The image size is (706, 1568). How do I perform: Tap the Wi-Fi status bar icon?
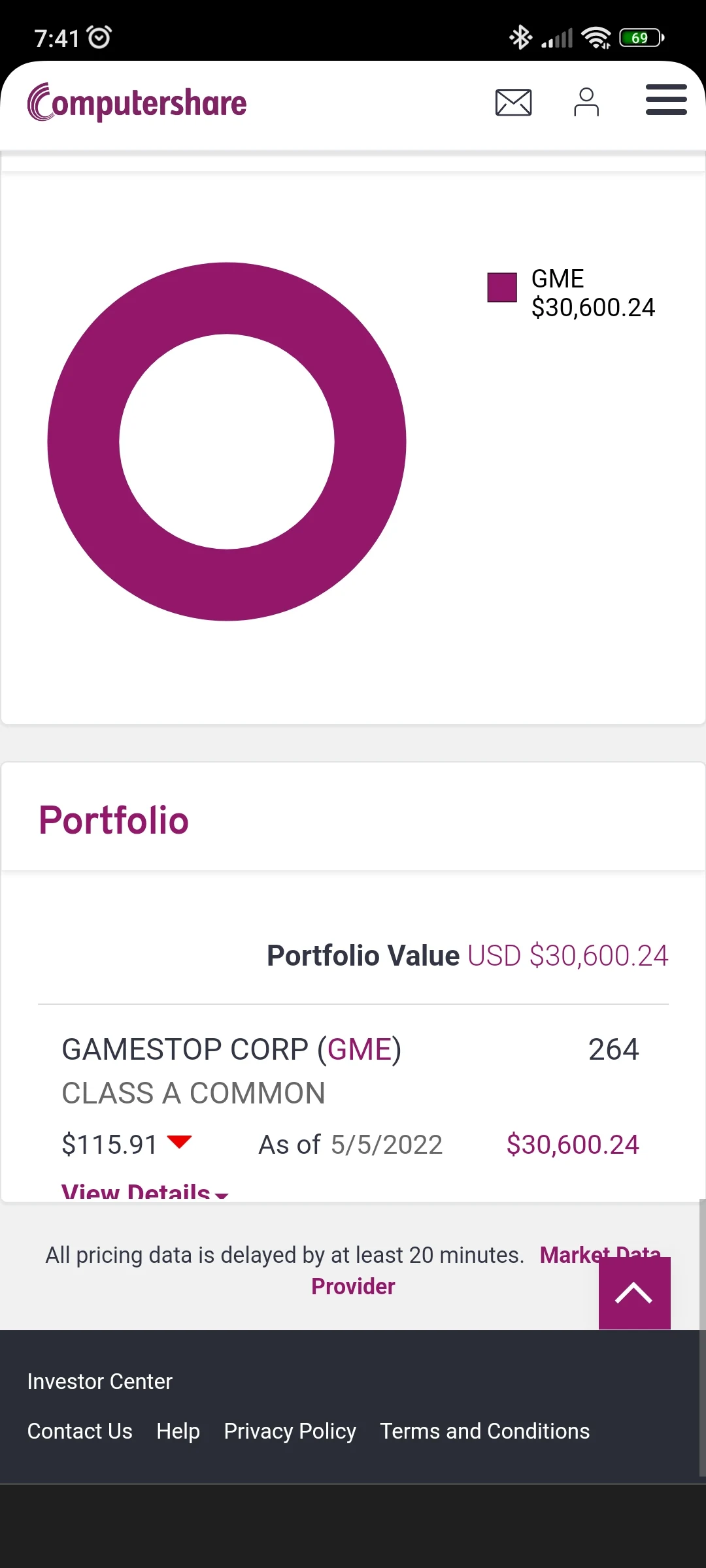pyautogui.click(x=596, y=37)
